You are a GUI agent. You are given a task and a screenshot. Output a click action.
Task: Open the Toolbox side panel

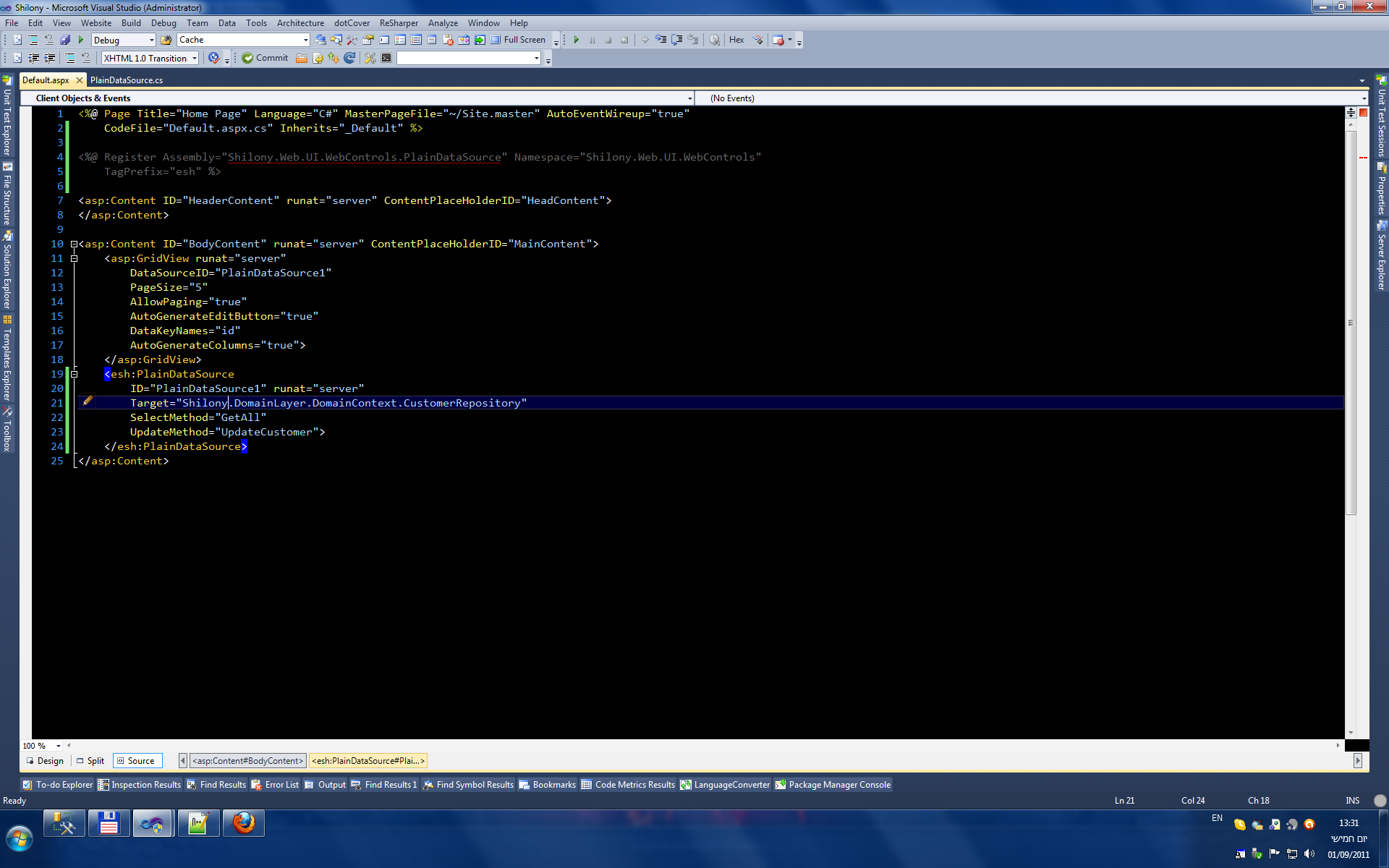tap(7, 428)
